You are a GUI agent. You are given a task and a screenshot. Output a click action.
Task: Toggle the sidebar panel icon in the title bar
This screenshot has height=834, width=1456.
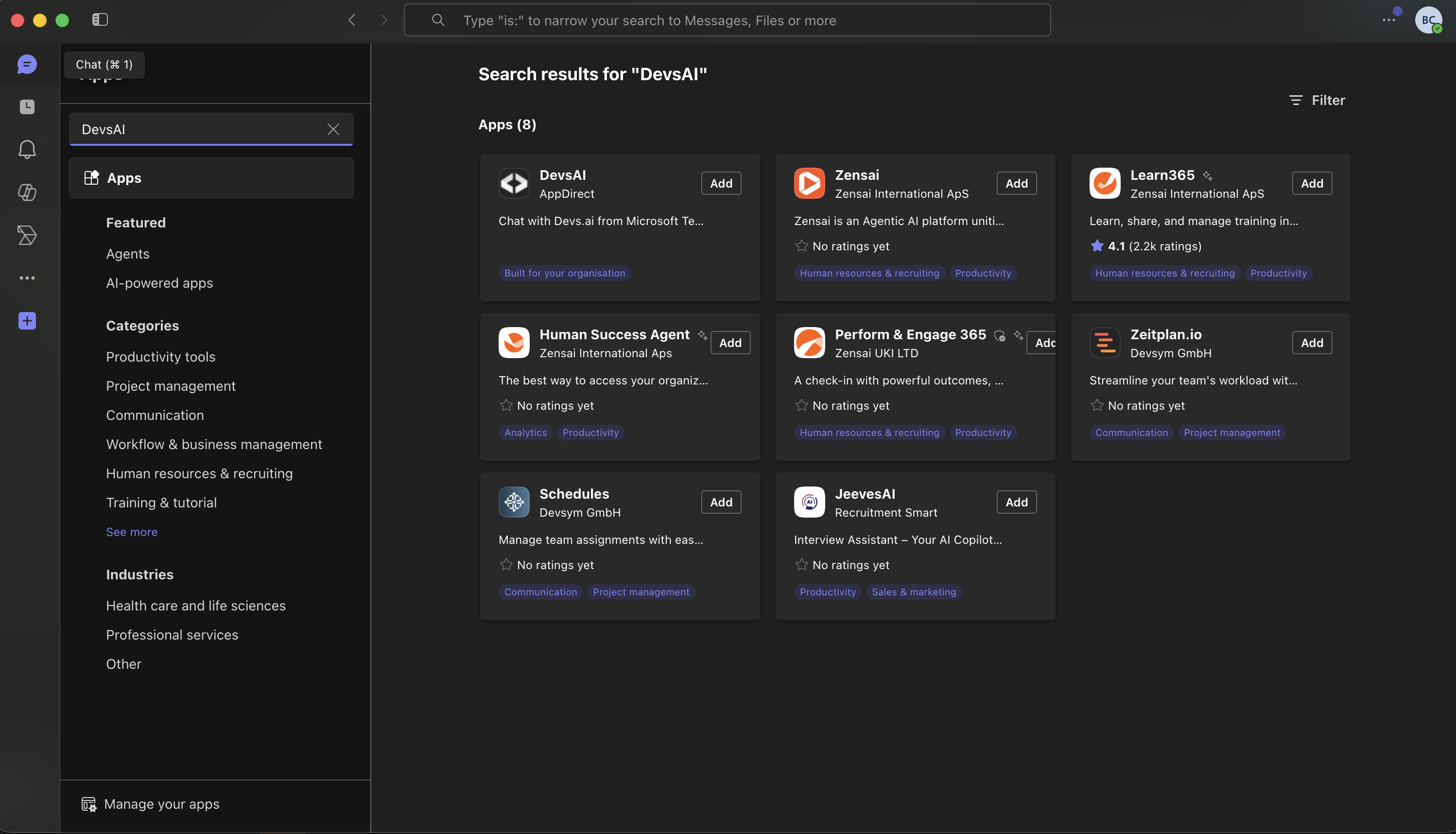pos(100,19)
